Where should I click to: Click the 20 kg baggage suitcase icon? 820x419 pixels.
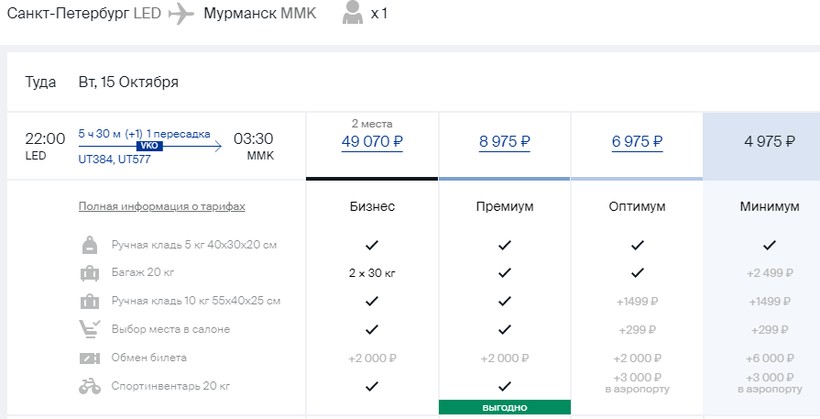pyautogui.click(x=90, y=273)
